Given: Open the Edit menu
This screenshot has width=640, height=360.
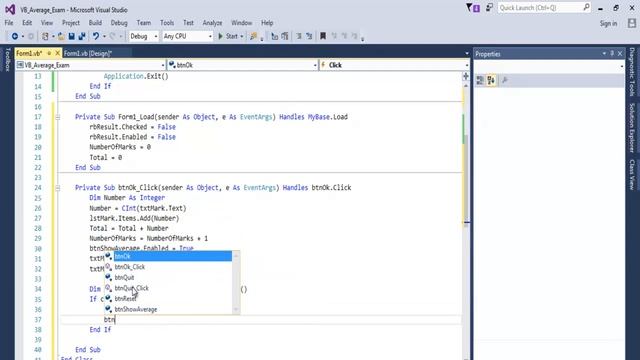Looking at the screenshot, I should pyautogui.click(x=27, y=23).
